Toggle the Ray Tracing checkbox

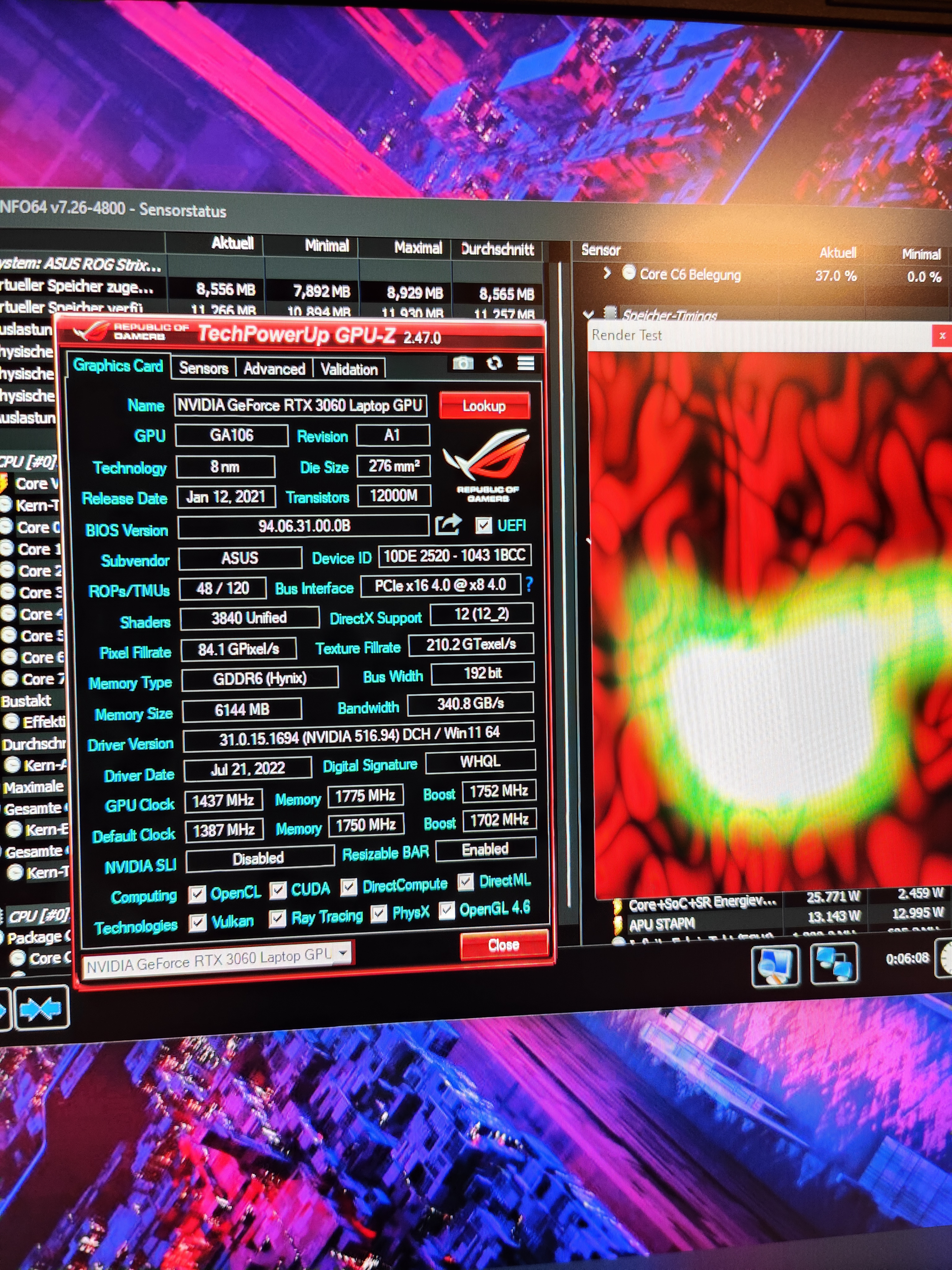coord(278,919)
